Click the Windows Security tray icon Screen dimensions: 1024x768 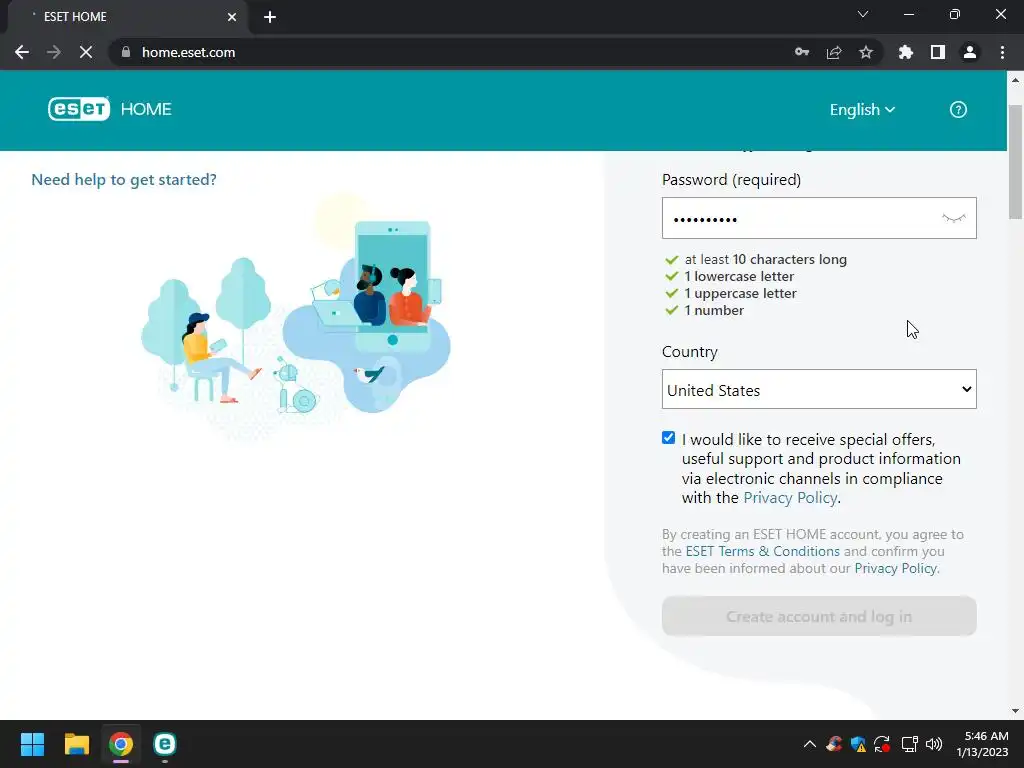pyautogui.click(x=858, y=744)
